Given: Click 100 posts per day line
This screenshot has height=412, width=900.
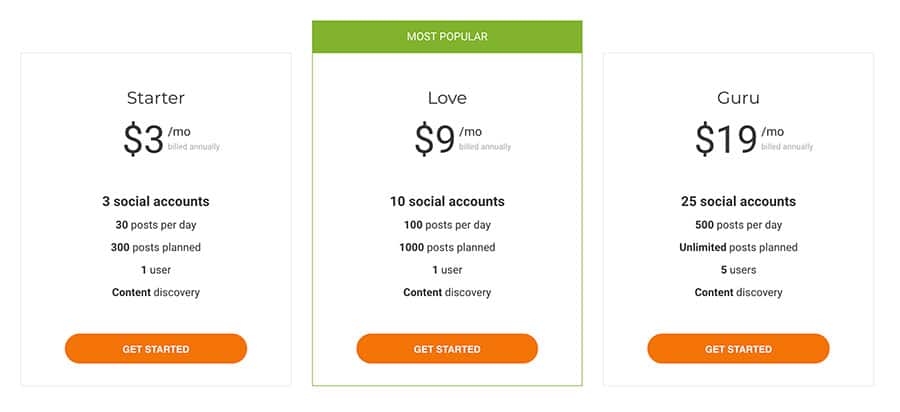Looking at the screenshot, I should coord(447,225).
